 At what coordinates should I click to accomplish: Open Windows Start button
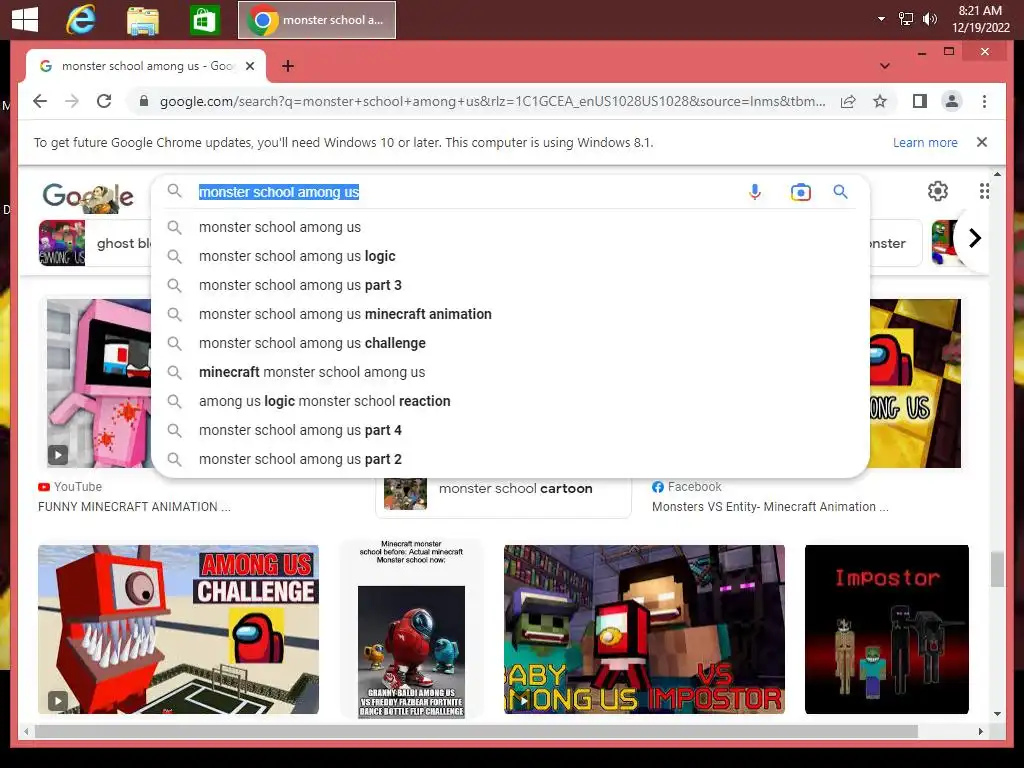coord(25,20)
